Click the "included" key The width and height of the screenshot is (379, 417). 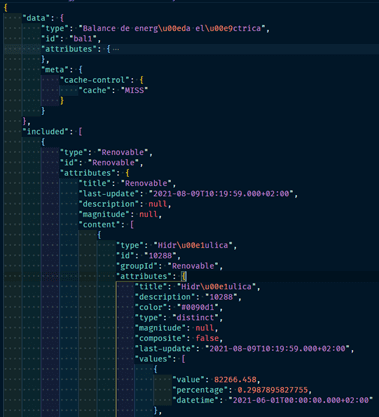pos(45,132)
